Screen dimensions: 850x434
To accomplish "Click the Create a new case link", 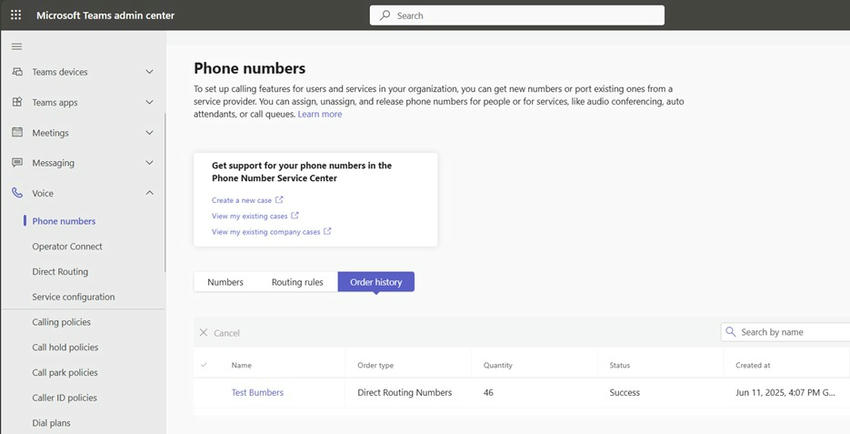I will [241, 200].
